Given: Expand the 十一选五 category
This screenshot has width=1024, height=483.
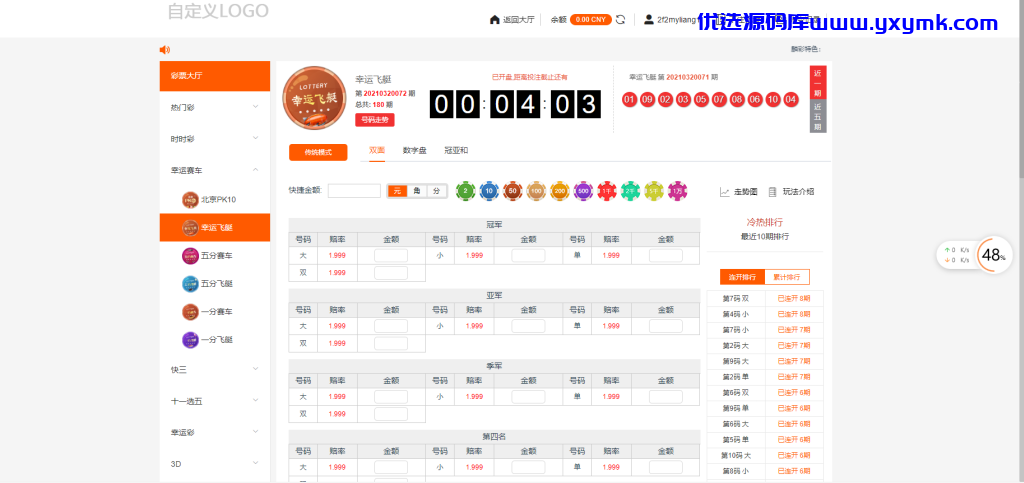Looking at the screenshot, I should [215, 401].
